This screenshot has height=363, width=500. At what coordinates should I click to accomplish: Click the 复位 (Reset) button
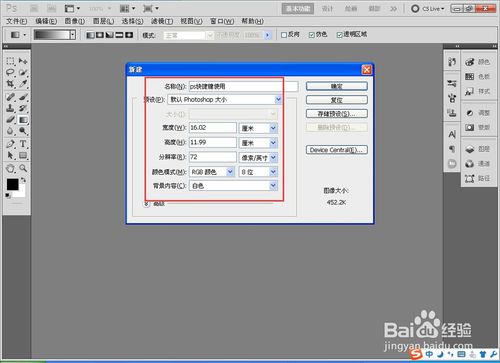[337, 100]
